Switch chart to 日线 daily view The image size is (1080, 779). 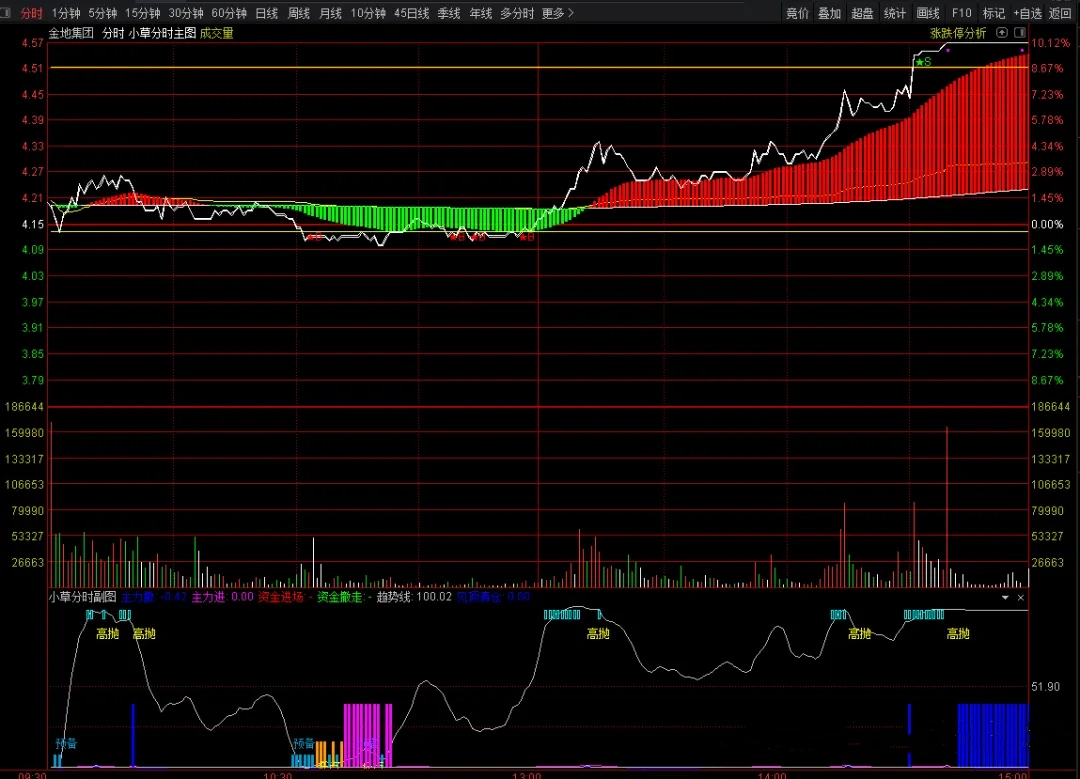point(266,13)
